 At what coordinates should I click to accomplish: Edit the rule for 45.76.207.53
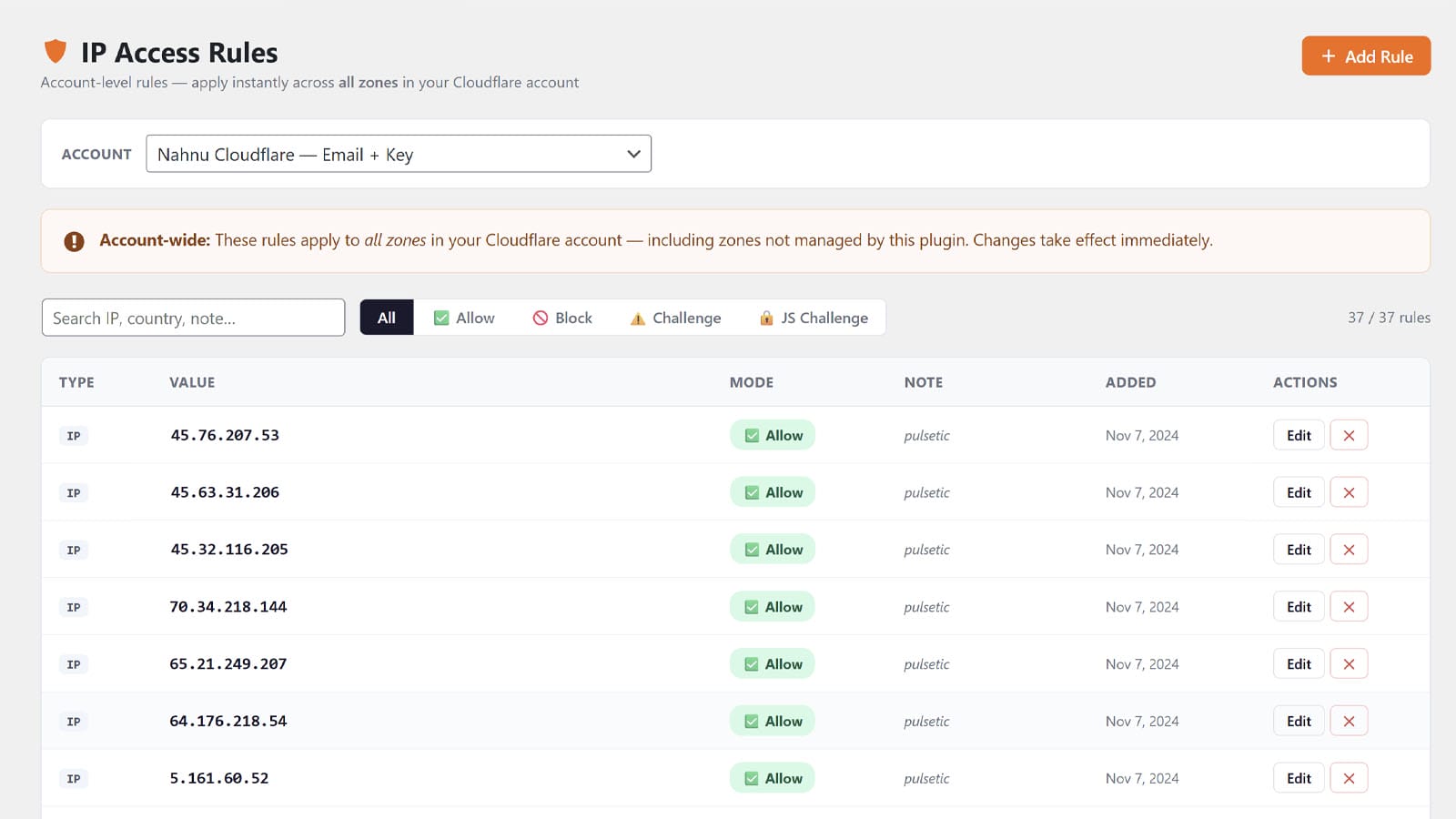click(x=1299, y=435)
